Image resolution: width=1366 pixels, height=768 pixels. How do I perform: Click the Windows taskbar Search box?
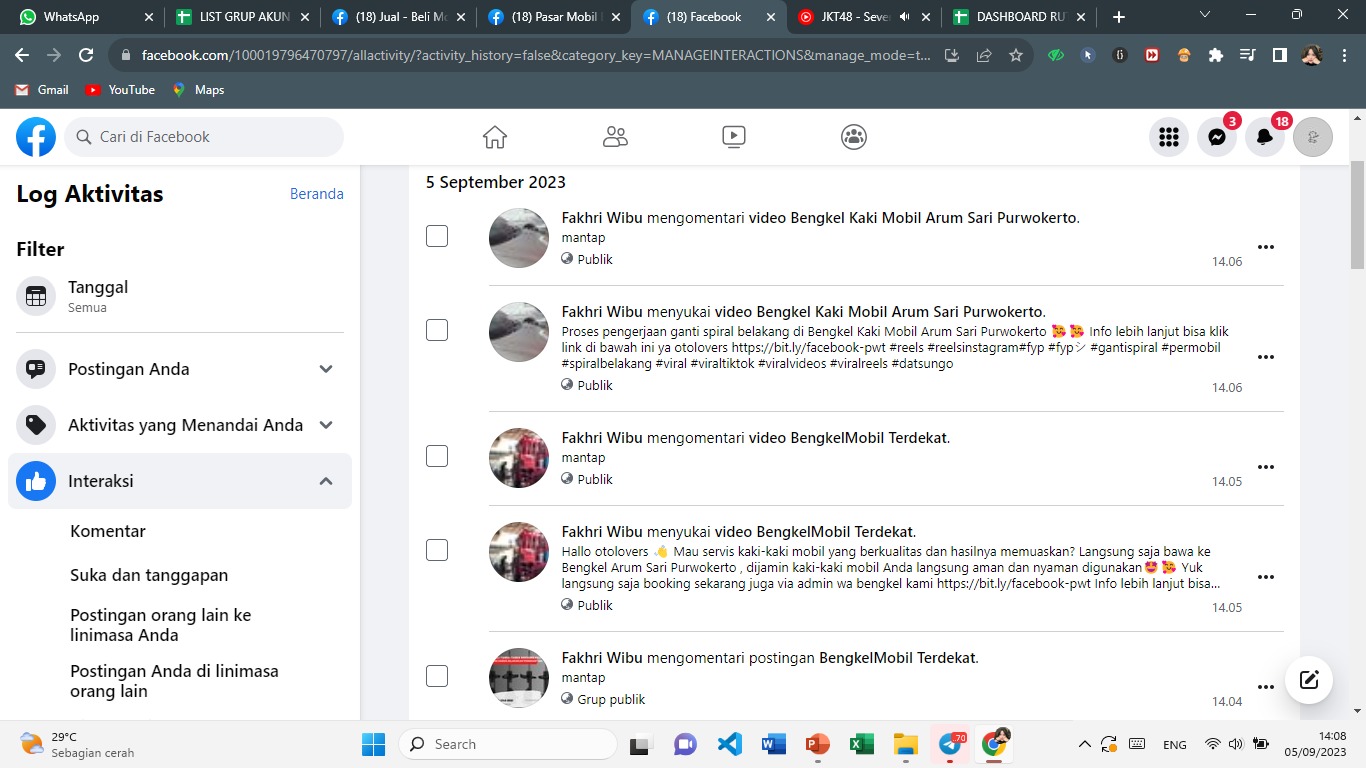508,744
